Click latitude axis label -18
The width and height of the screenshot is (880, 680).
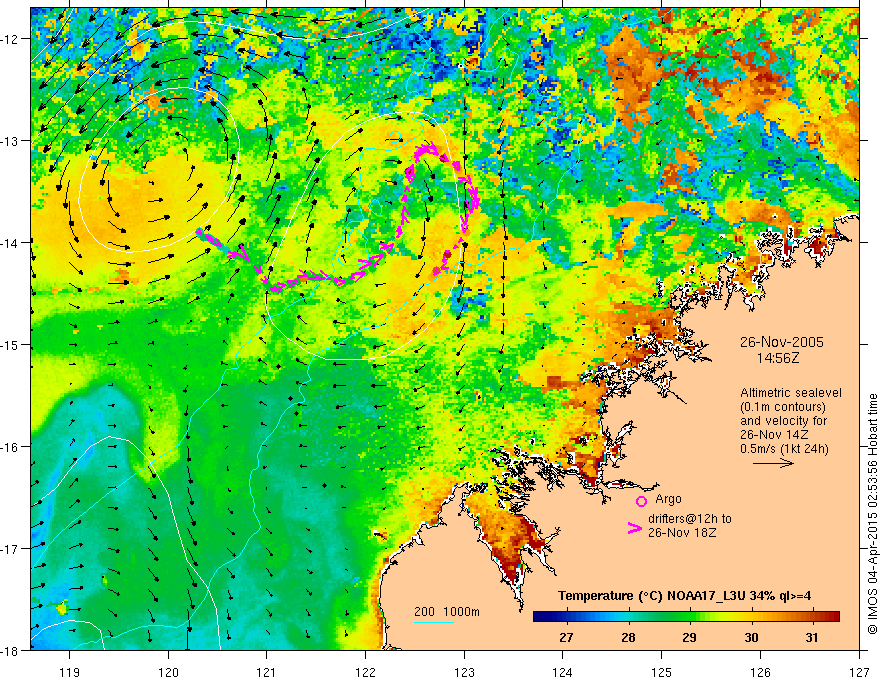coord(11,650)
